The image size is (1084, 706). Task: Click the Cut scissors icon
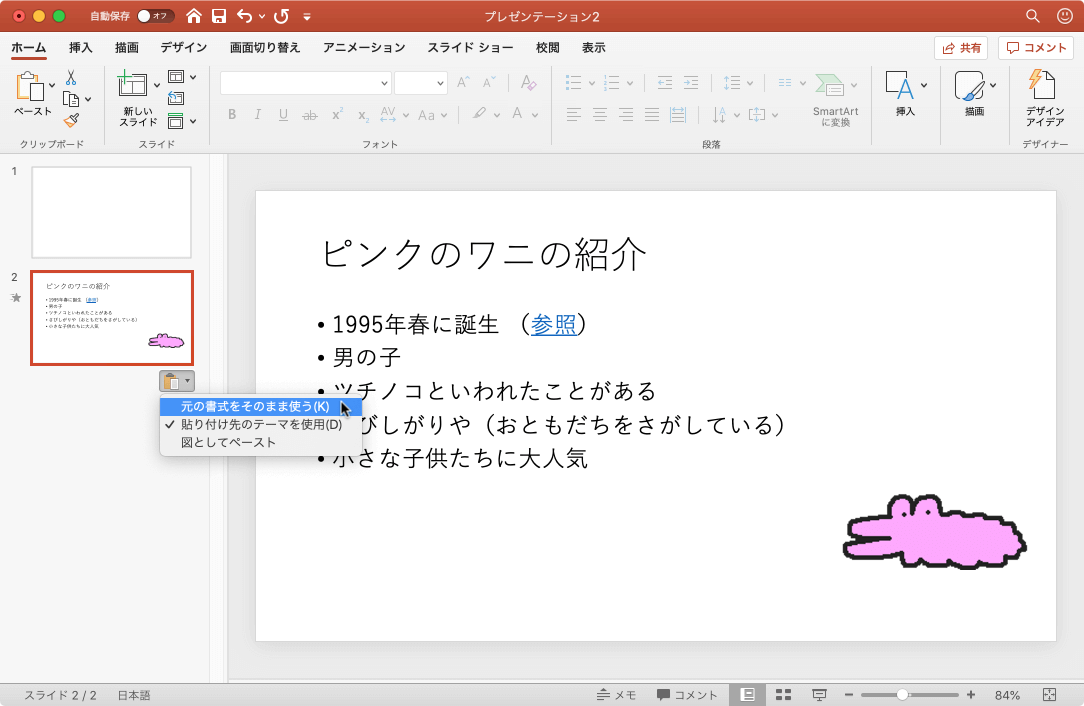click(x=71, y=77)
